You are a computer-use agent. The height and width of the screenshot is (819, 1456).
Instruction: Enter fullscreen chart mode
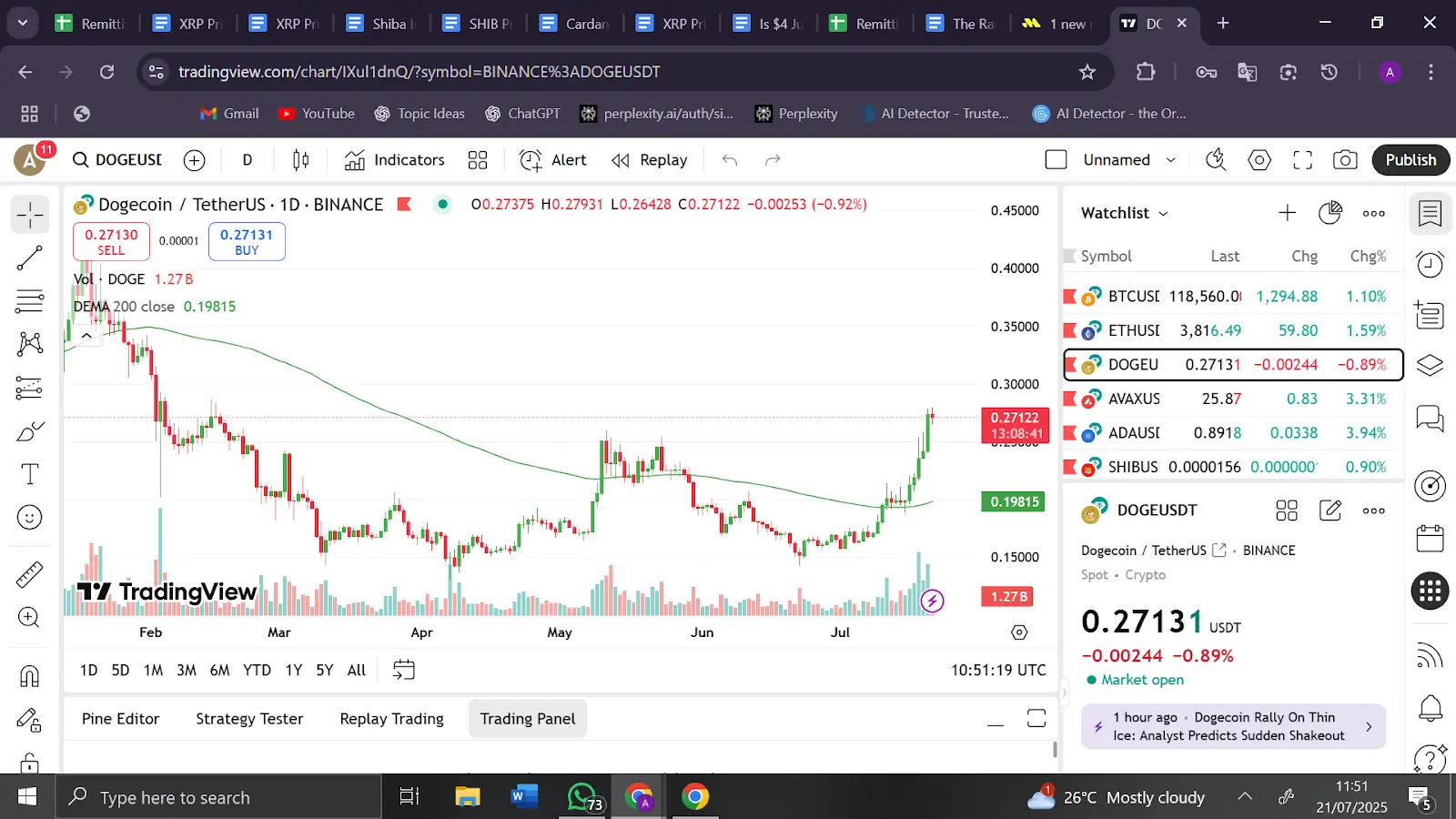pos(1303,160)
